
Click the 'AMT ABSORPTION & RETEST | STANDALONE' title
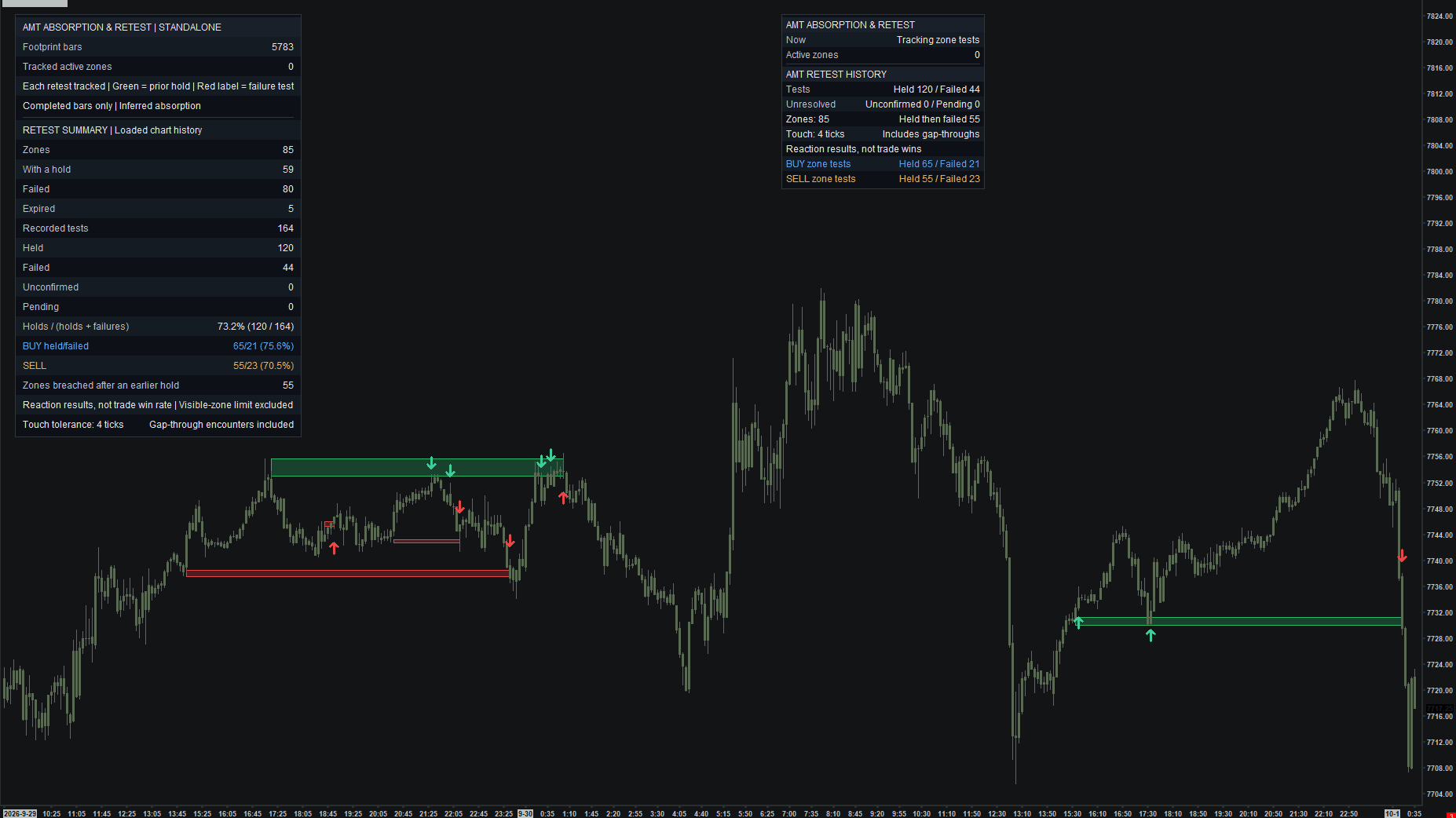click(x=122, y=27)
